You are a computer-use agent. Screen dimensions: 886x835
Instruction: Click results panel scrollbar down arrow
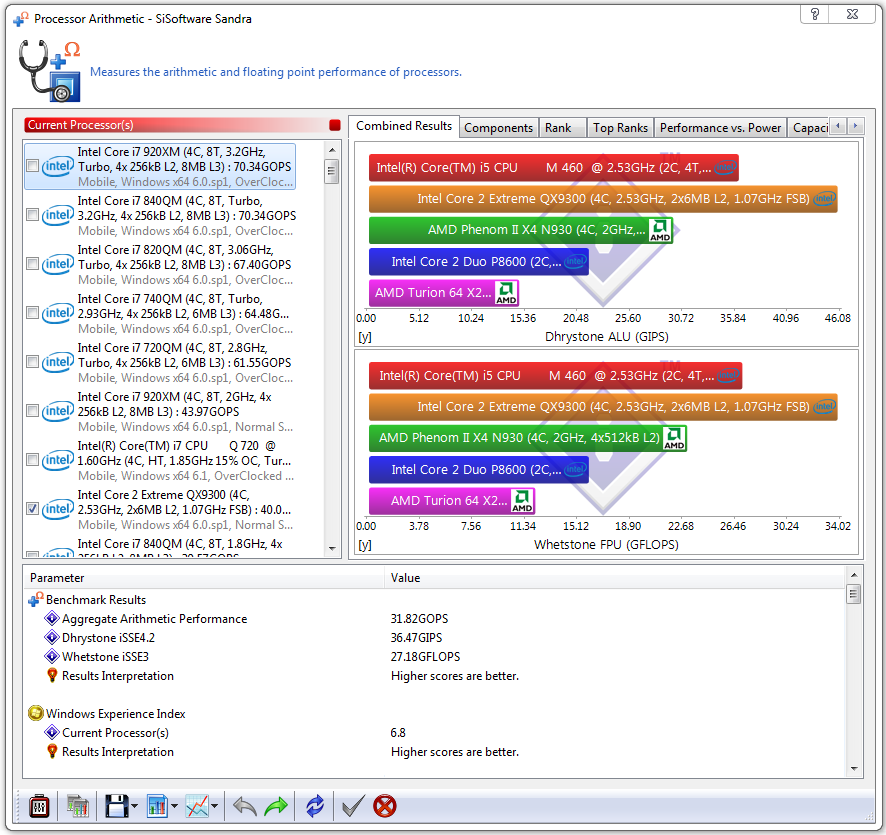tap(854, 768)
